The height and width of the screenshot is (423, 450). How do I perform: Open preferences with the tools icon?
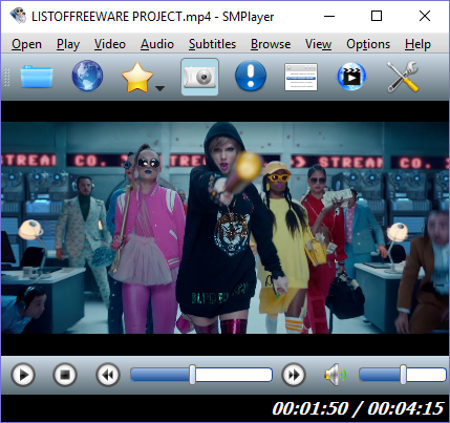click(x=402, y=77)
